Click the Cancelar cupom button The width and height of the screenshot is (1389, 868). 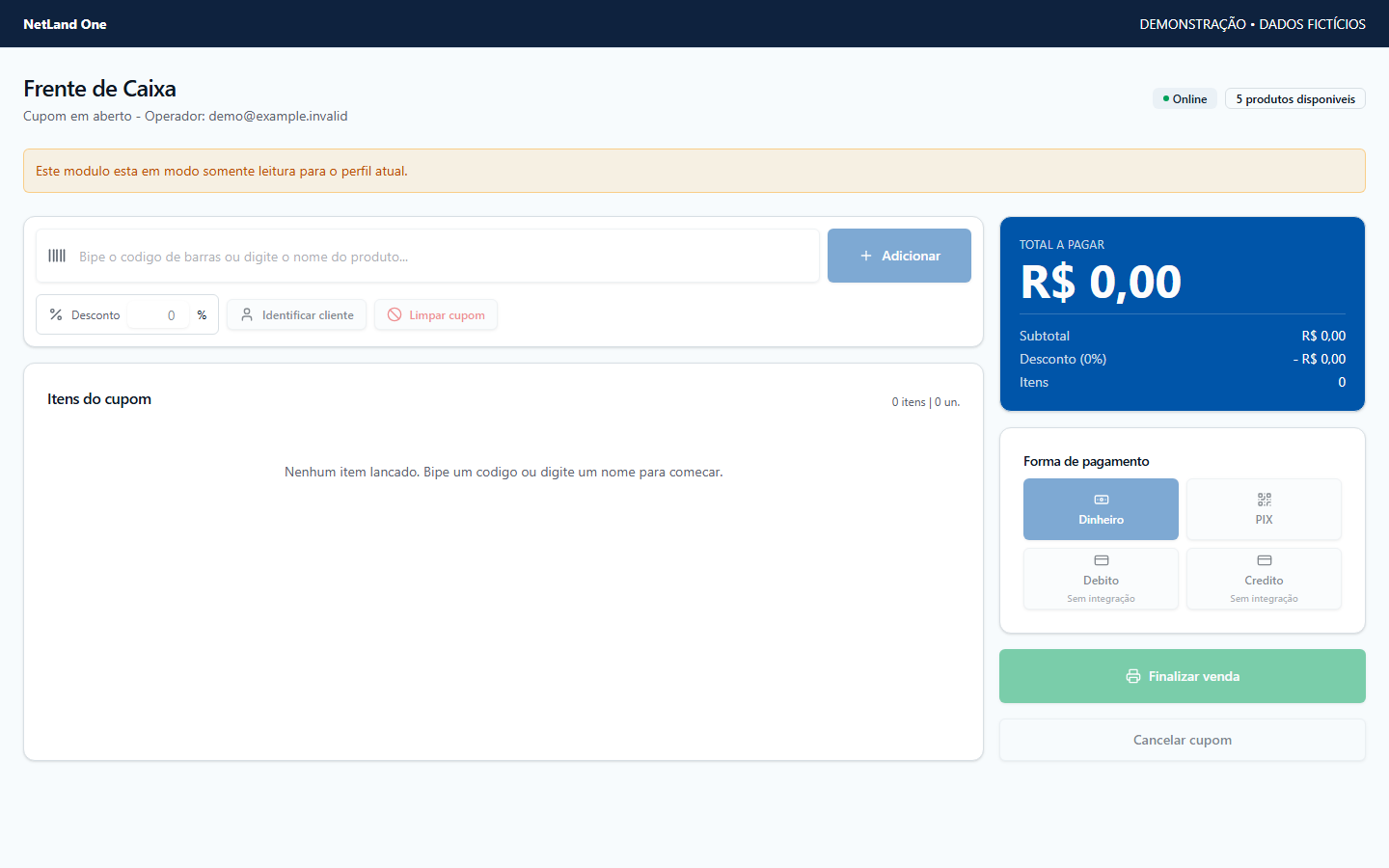[1183, 740]
